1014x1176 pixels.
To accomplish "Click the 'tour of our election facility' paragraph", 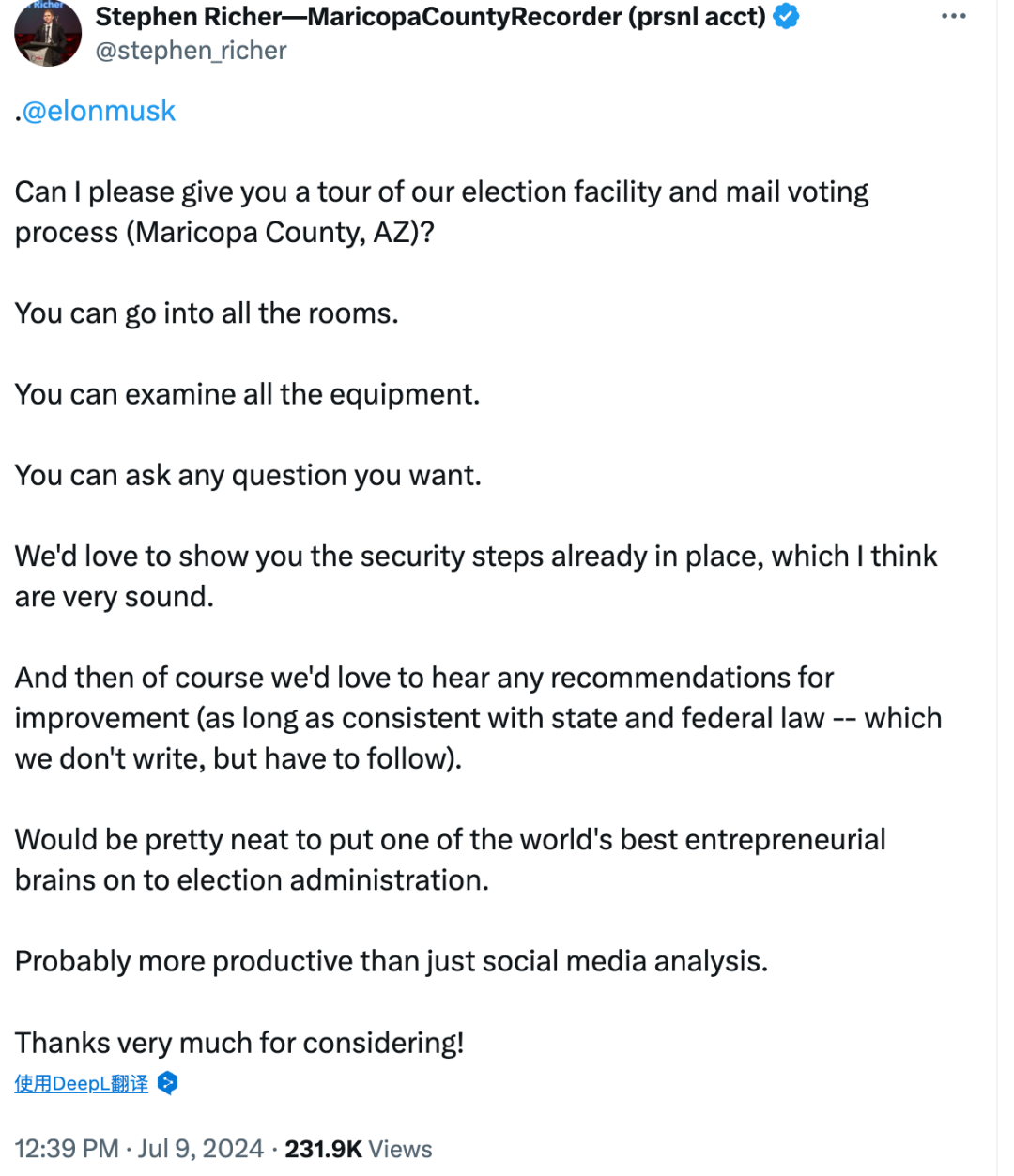I will point(441,211).
